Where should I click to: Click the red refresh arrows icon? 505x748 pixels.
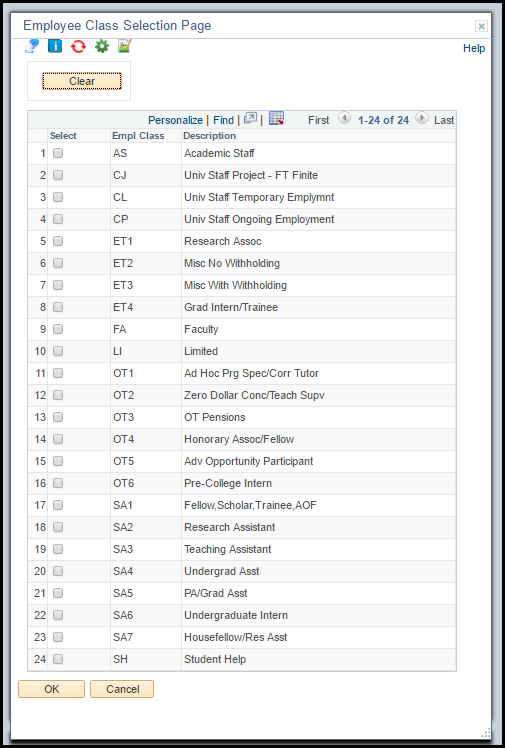(78, 46)
